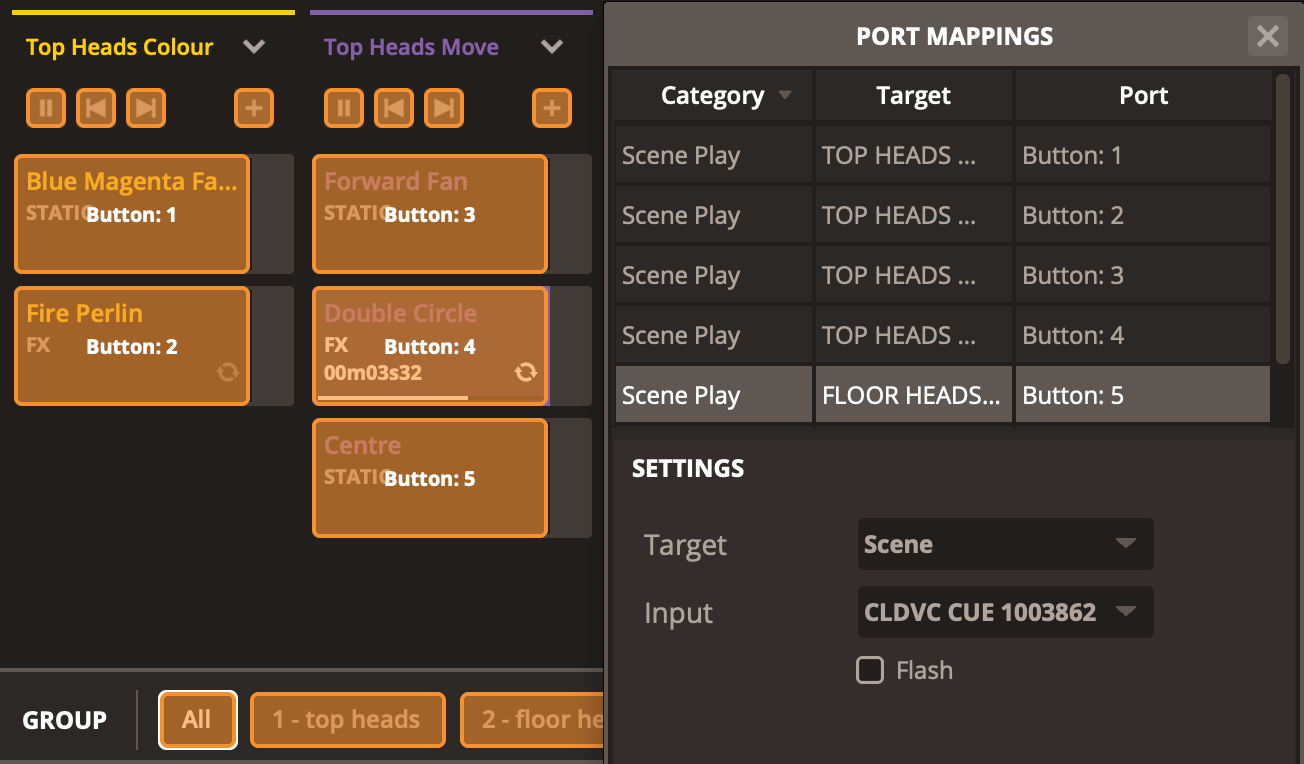Viewport: 1304px width, 764px height.
Task: Add a new scene to Top Heads Colour
Action: pos(254,107)
